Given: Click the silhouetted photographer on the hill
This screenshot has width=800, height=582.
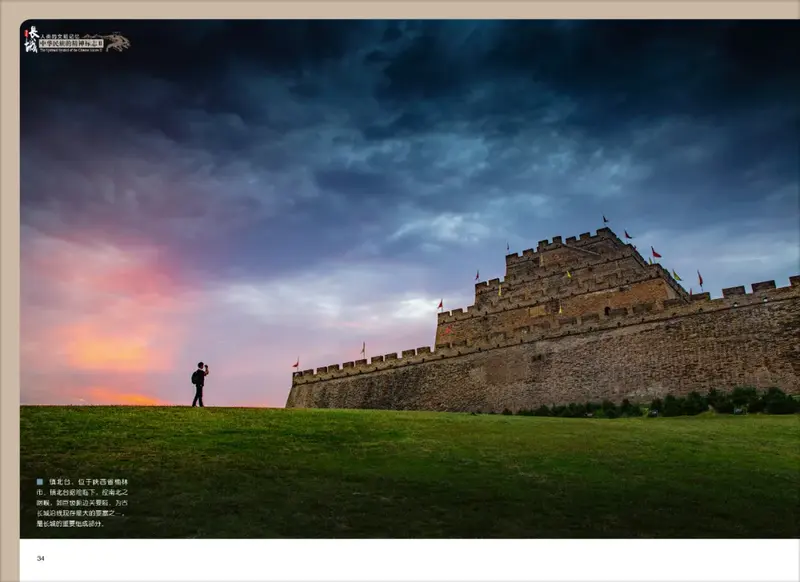Looking at the screenshot, I should tap(199, 384).
